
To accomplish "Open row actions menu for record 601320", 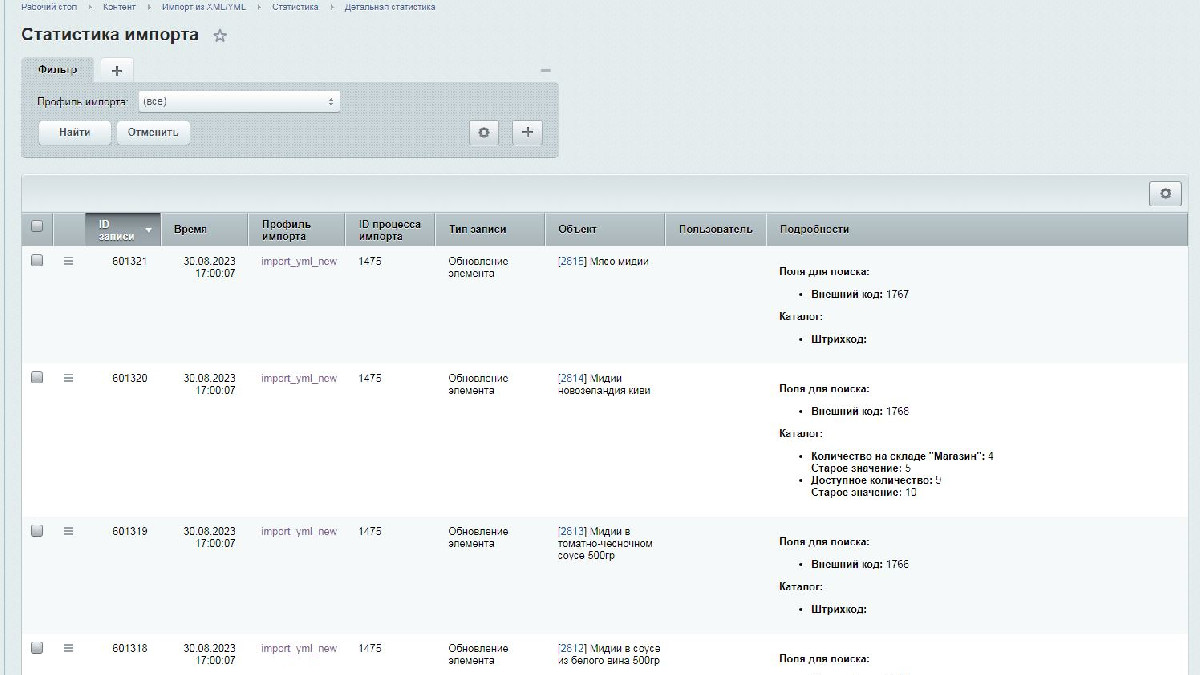I will pos(69,378).
